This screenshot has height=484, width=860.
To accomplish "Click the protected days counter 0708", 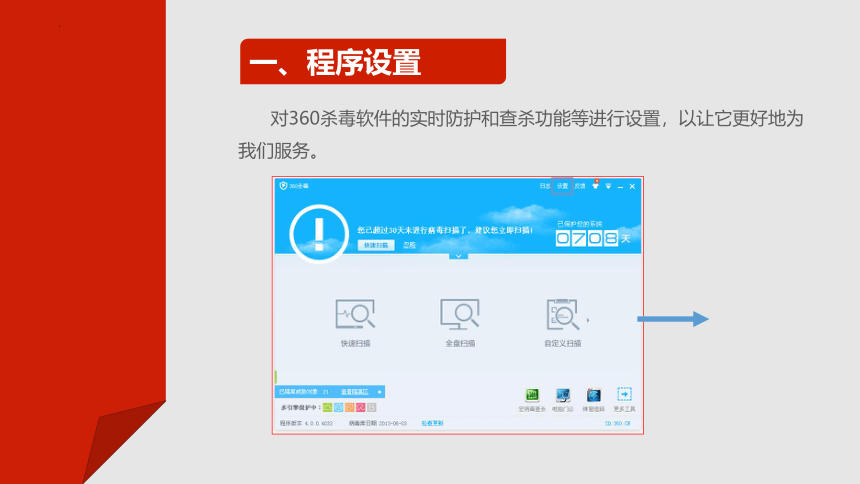I will [586, 238].
